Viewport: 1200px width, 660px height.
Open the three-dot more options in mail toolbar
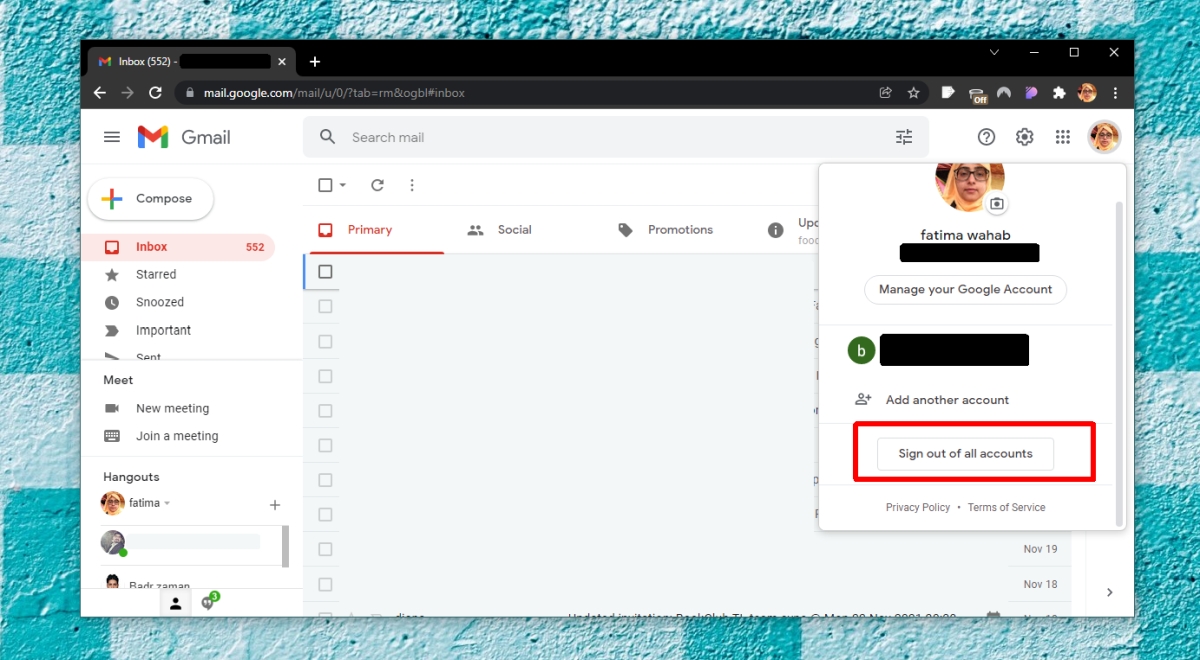coord(412,185)
